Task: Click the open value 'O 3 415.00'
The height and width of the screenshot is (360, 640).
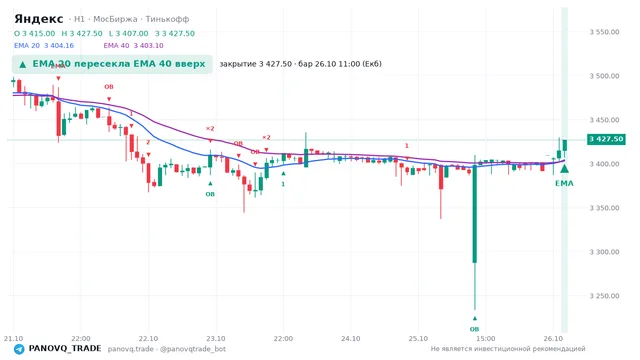Action: coord(35,33)
